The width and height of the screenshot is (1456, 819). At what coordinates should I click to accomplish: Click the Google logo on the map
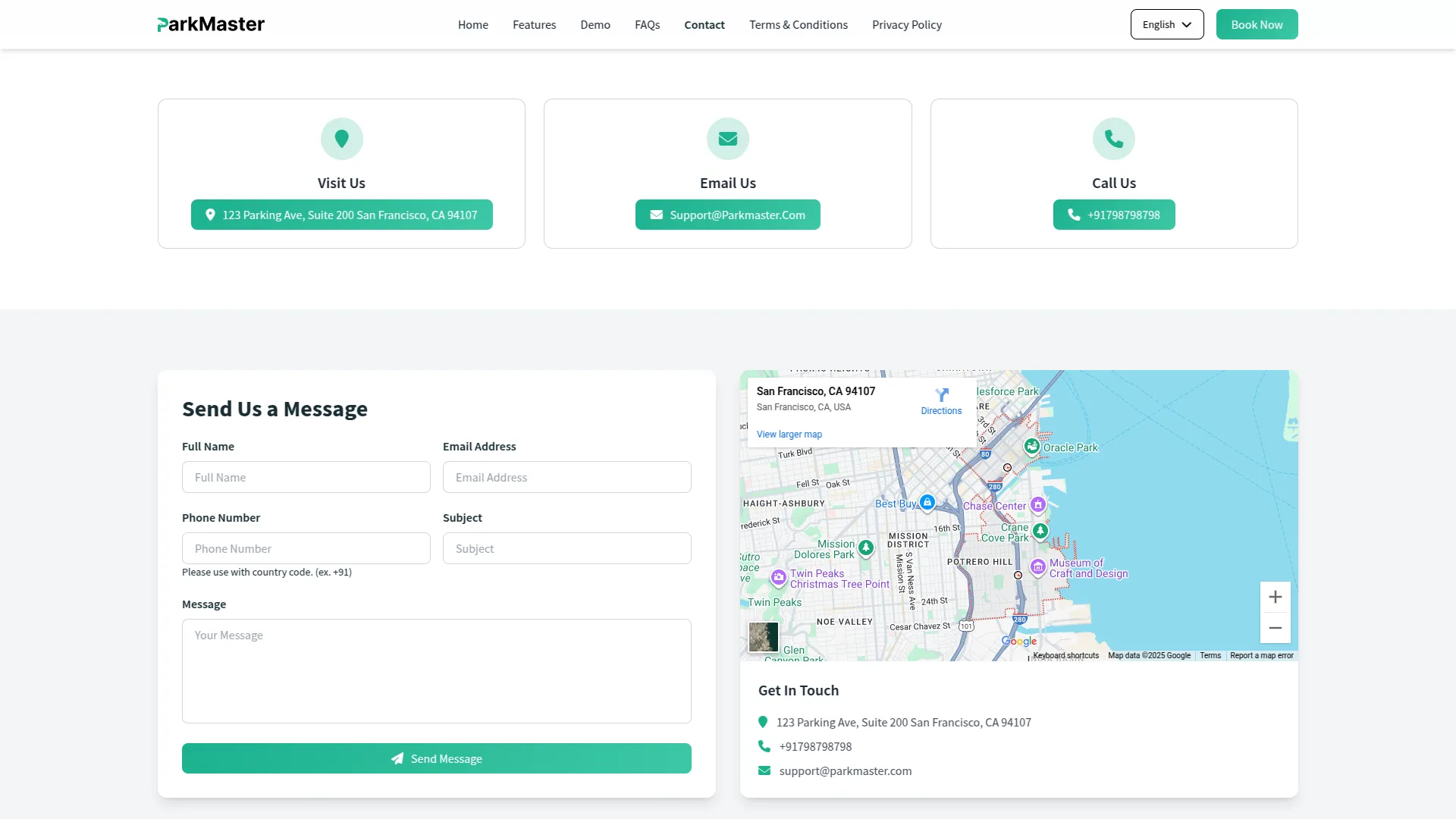(1018, 640)
